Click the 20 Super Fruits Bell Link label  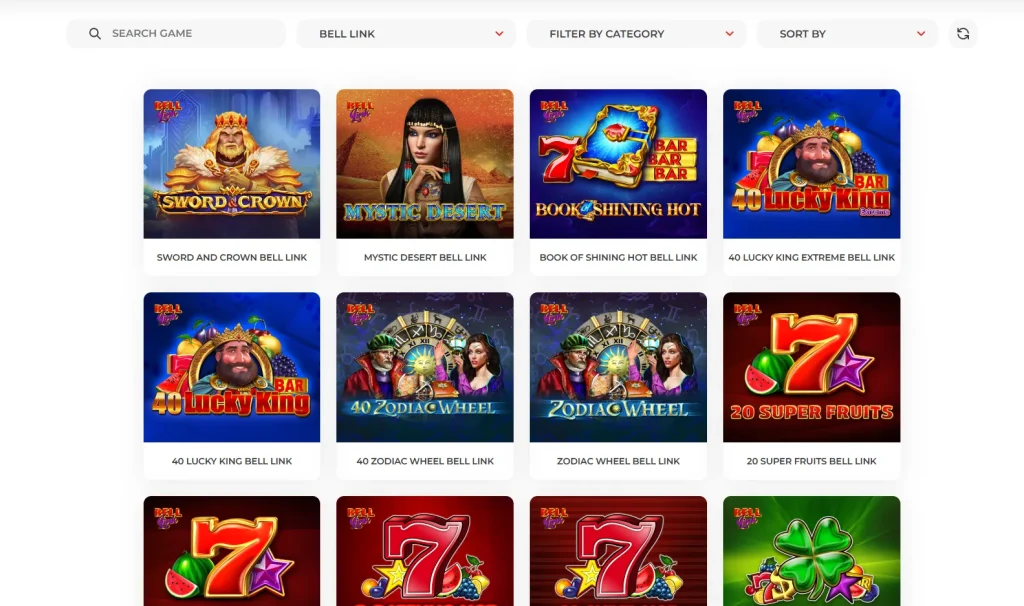pos(812,461)
